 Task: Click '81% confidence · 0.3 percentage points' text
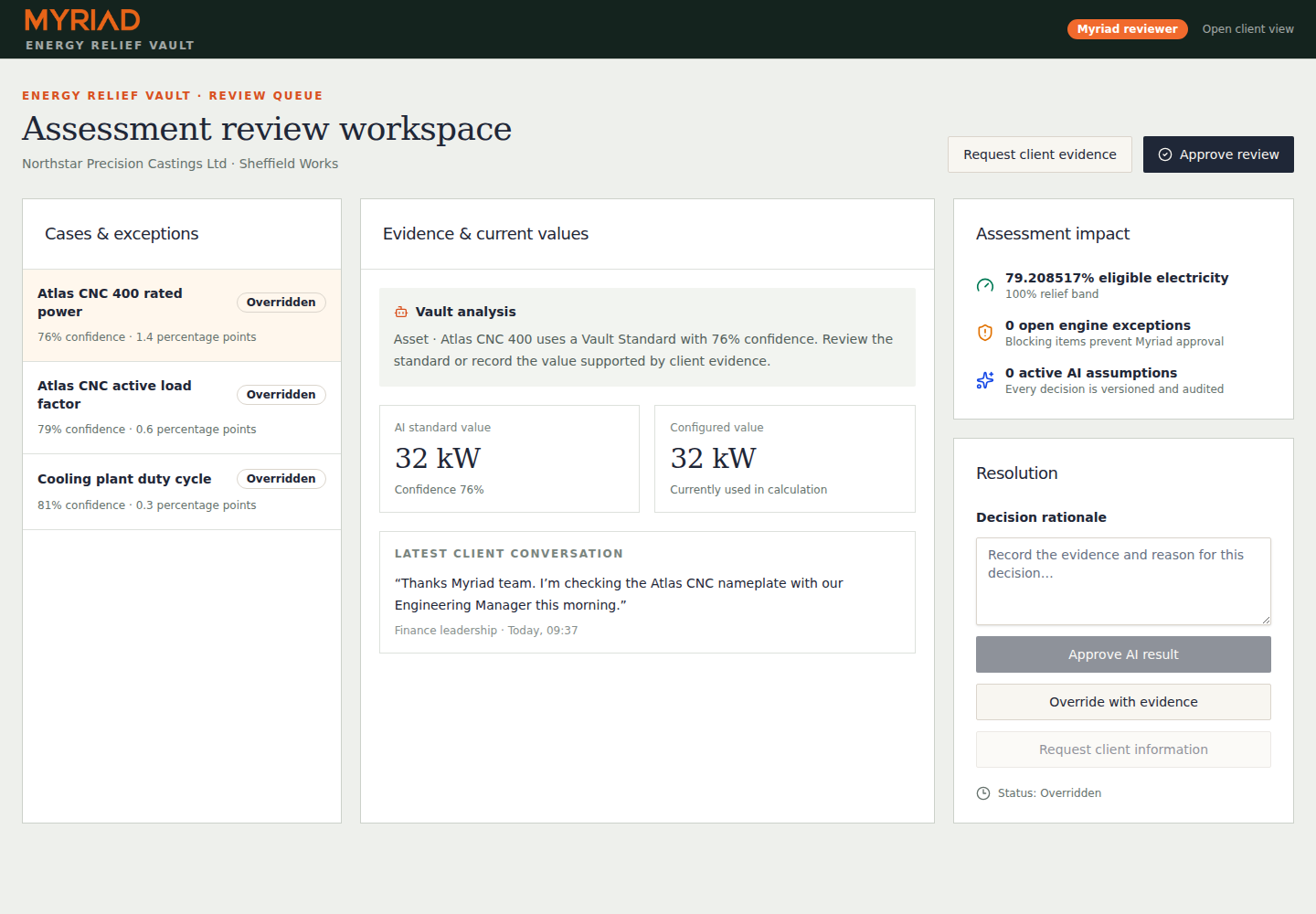pos(147,505)
